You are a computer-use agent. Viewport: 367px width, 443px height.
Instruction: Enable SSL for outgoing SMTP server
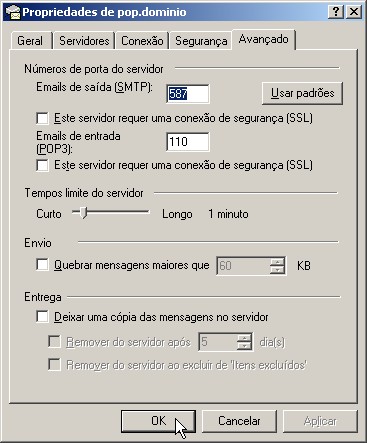coord(42,118)
